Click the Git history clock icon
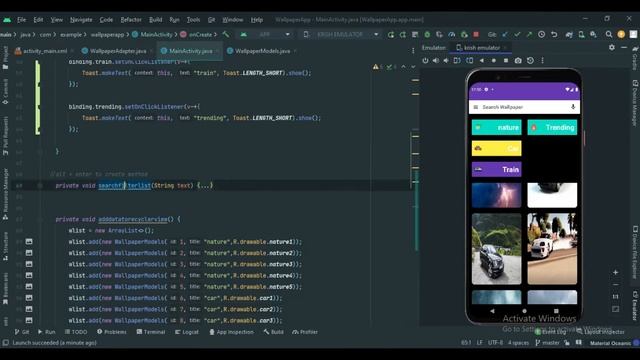This screenshot has height=360, width=640. tap(542, 35)
